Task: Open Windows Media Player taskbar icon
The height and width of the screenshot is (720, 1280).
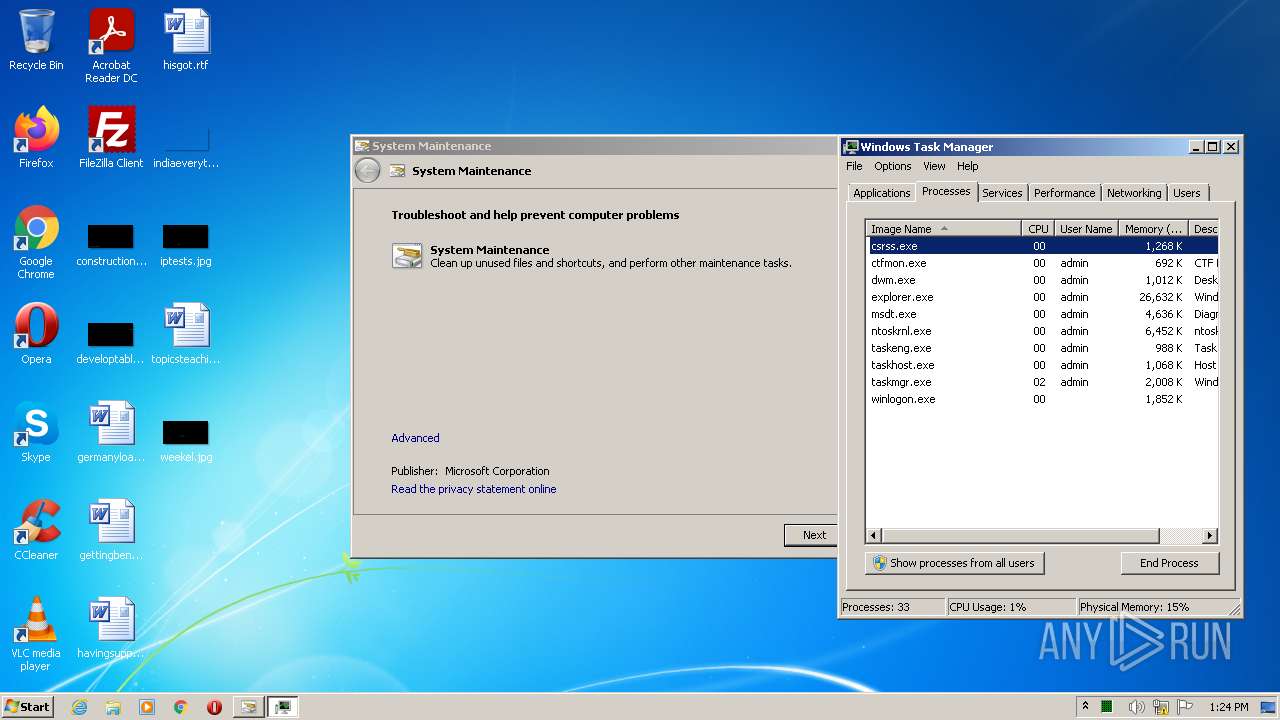Action: [147, 707]
